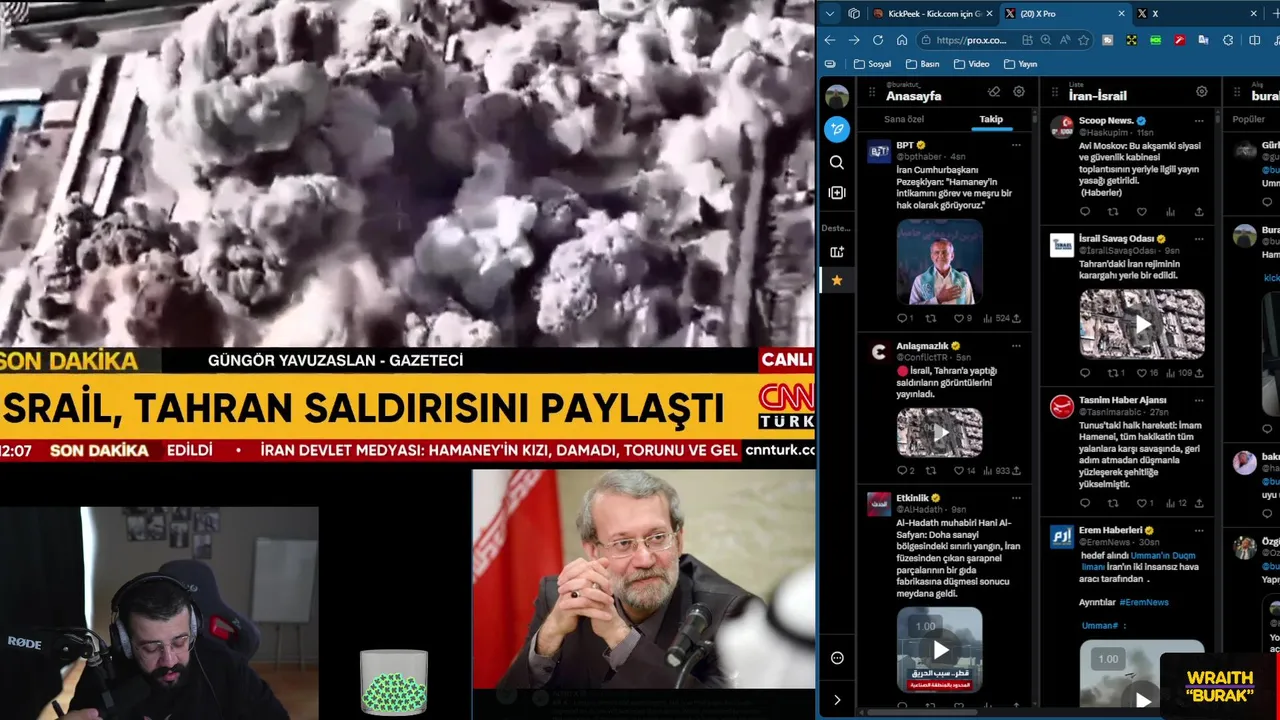Open search in X Pro sidebar

coord(837,162)
